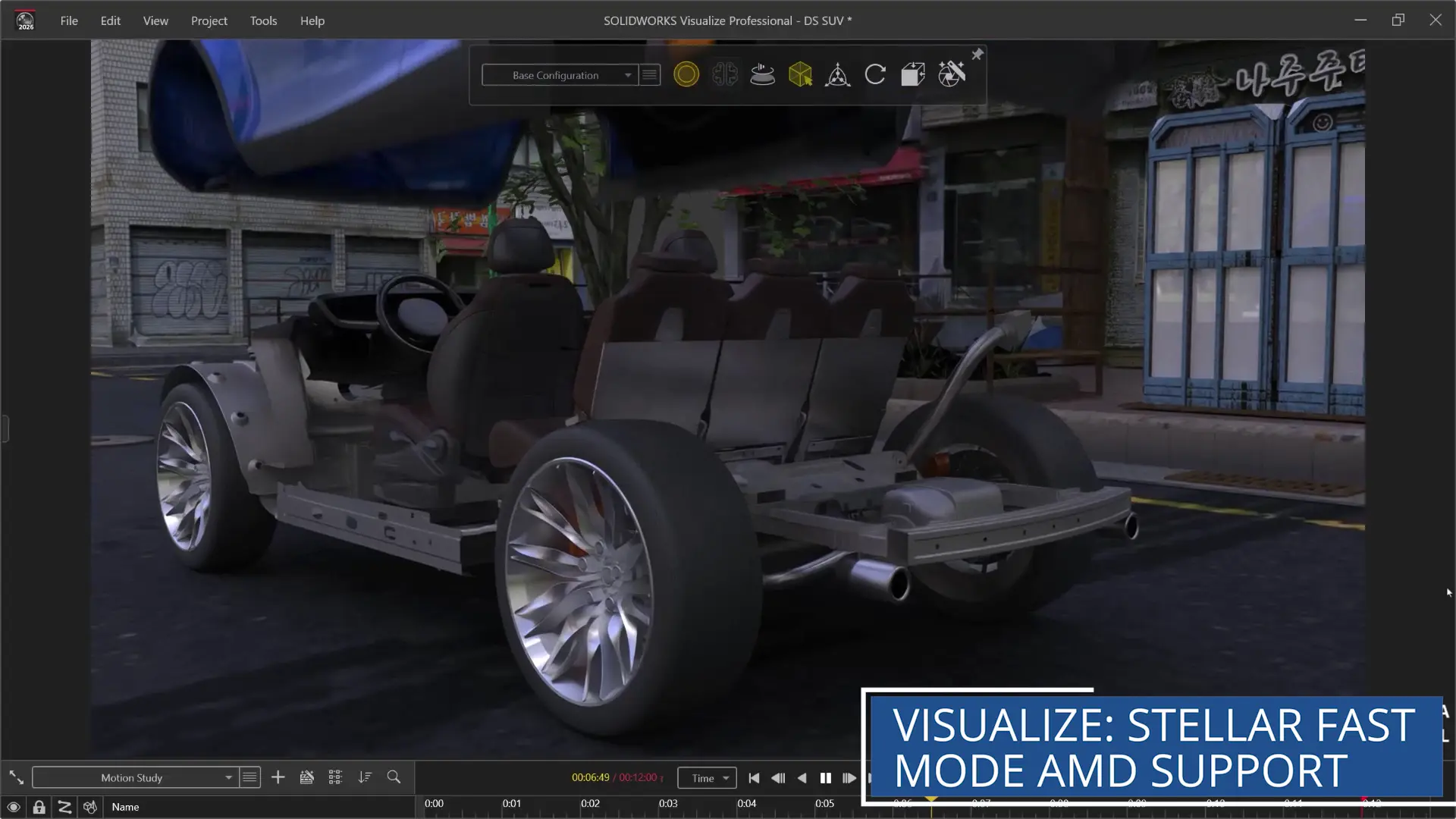This screenshot has width=1456, height=819.
Task: Open the render output camera-shutter icon
Action: [952, 74]
